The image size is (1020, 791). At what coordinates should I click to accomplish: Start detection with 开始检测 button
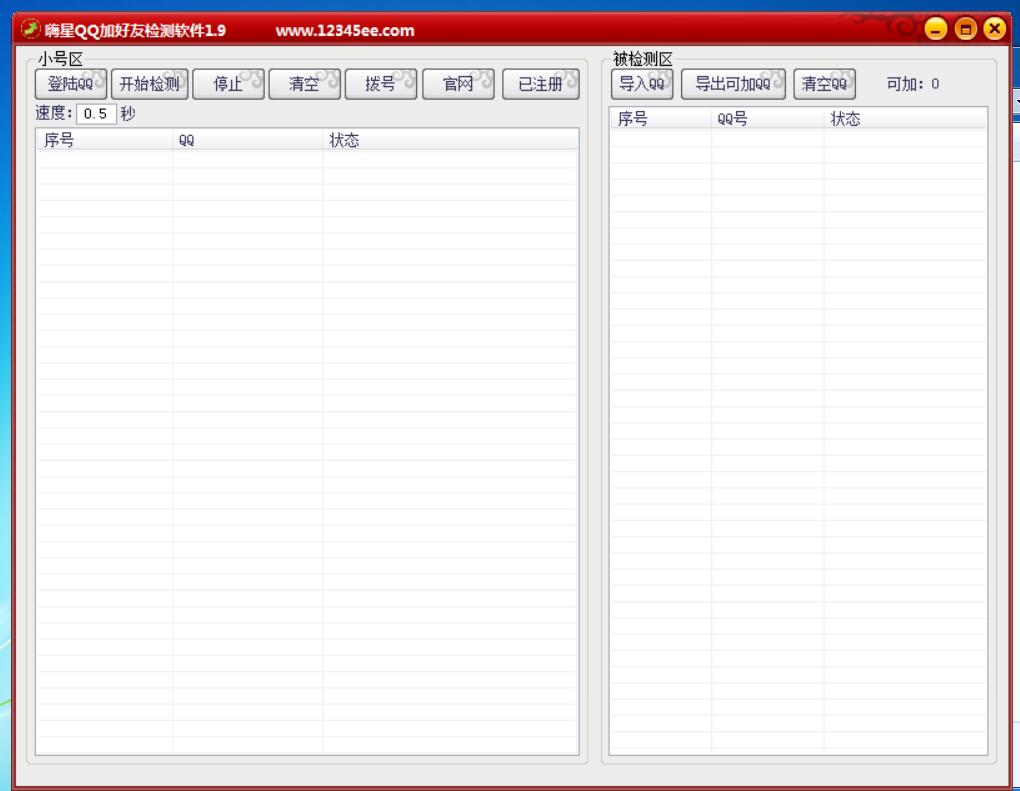[x=150, y=84]
